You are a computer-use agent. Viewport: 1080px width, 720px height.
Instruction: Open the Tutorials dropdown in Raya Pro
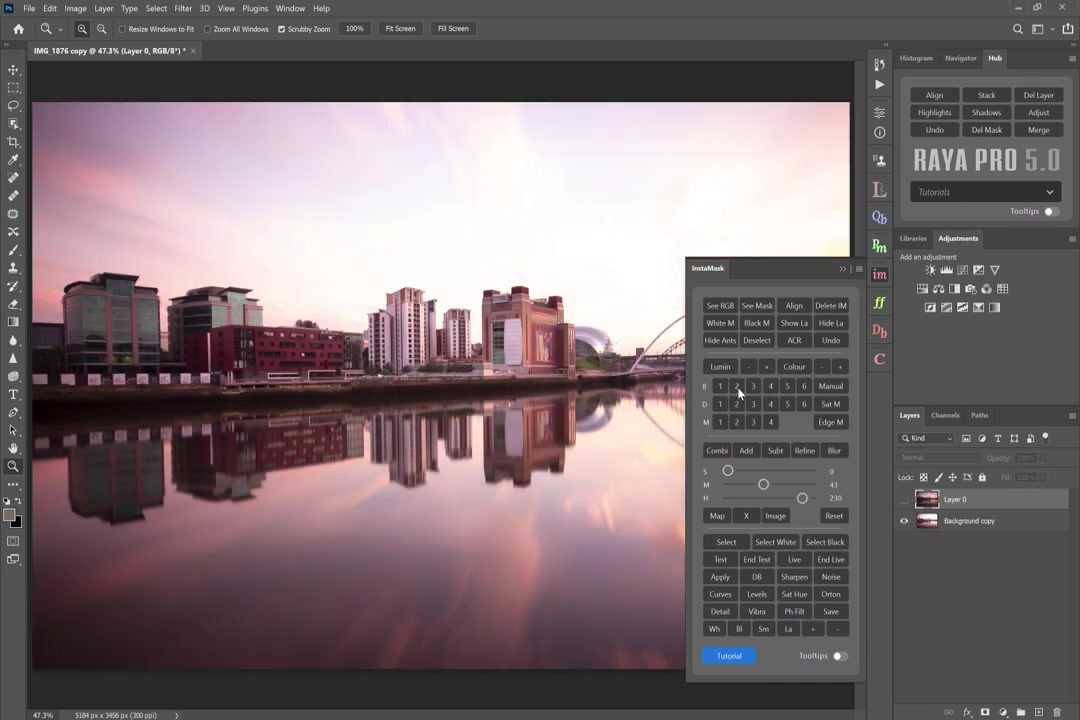[985, 192]
